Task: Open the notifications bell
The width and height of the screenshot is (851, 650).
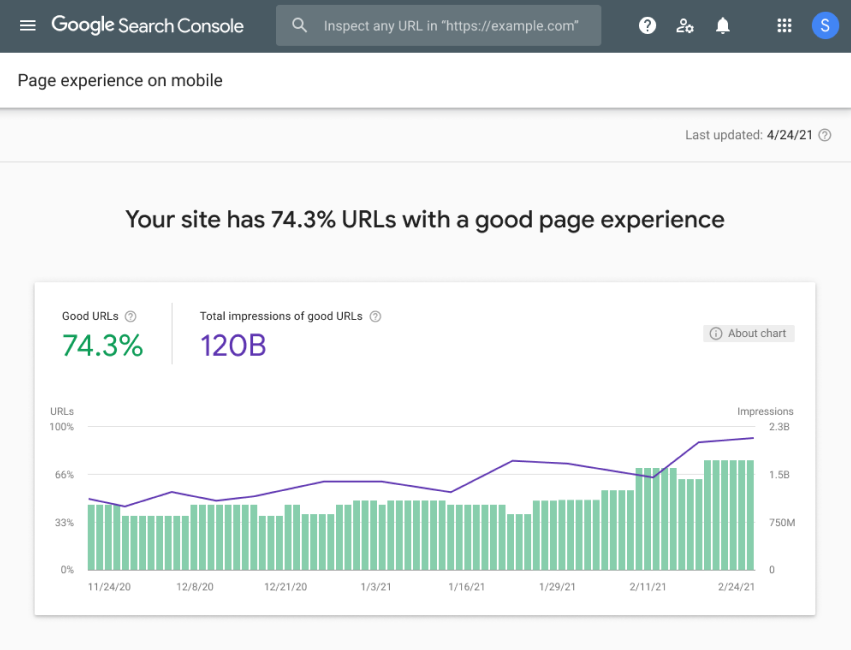Action: pos(722,25)
